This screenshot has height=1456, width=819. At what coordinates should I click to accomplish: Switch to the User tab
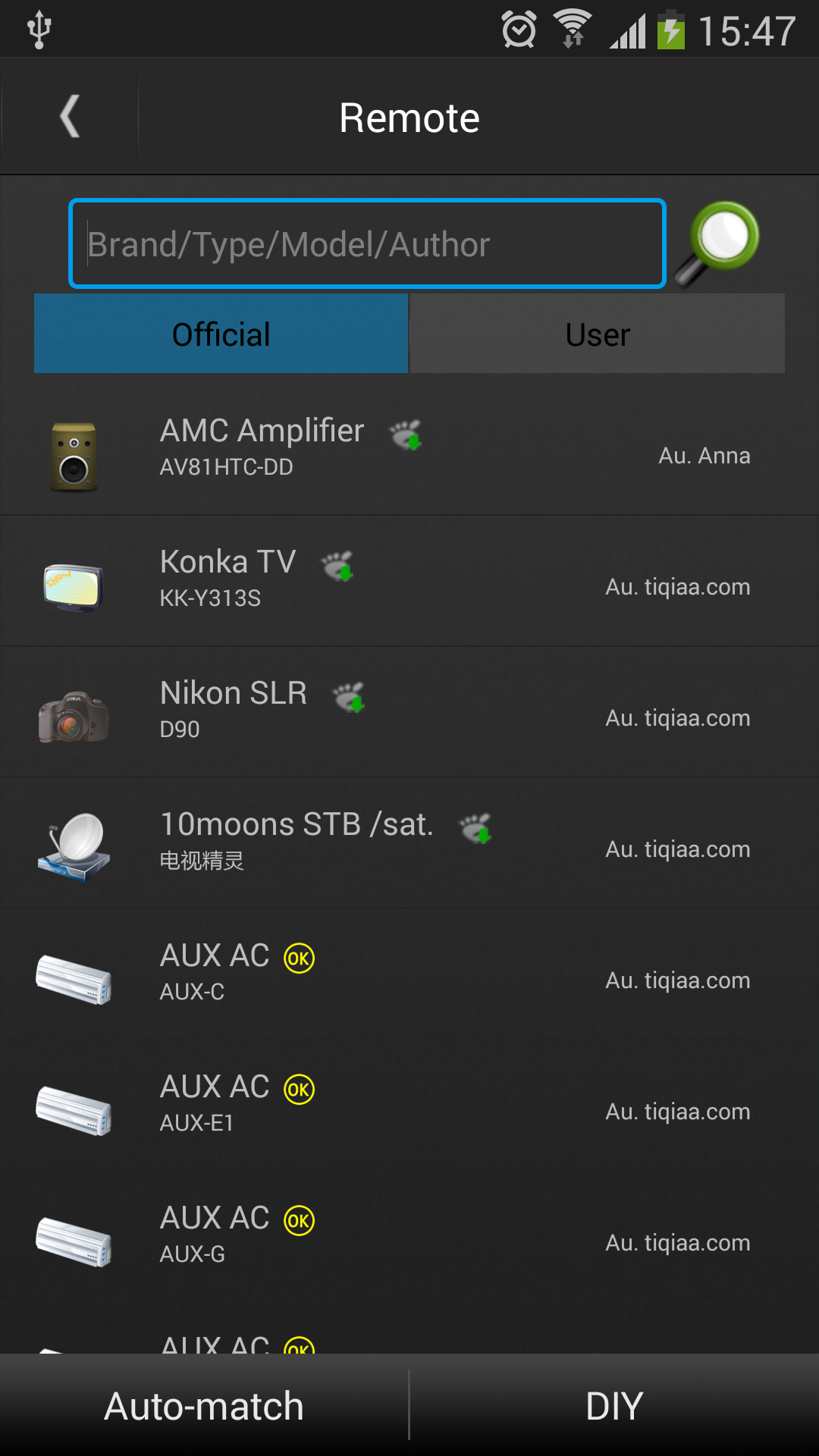598,334
